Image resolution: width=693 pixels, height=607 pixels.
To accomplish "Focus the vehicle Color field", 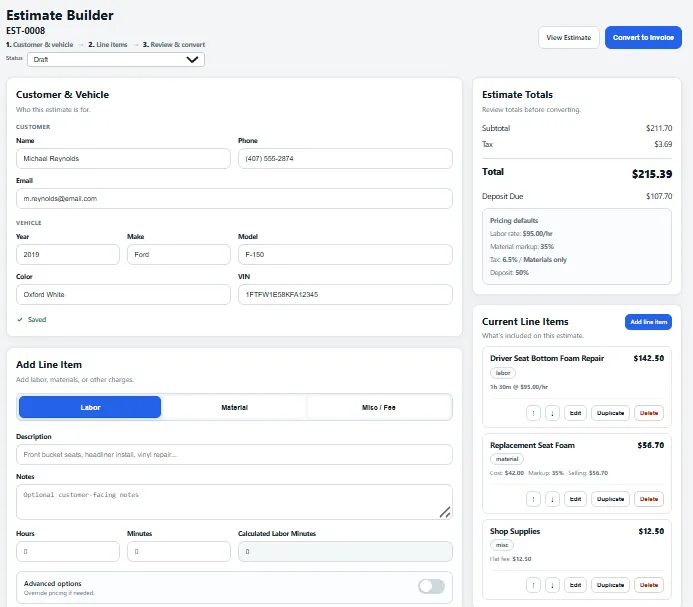I will 123,294.
